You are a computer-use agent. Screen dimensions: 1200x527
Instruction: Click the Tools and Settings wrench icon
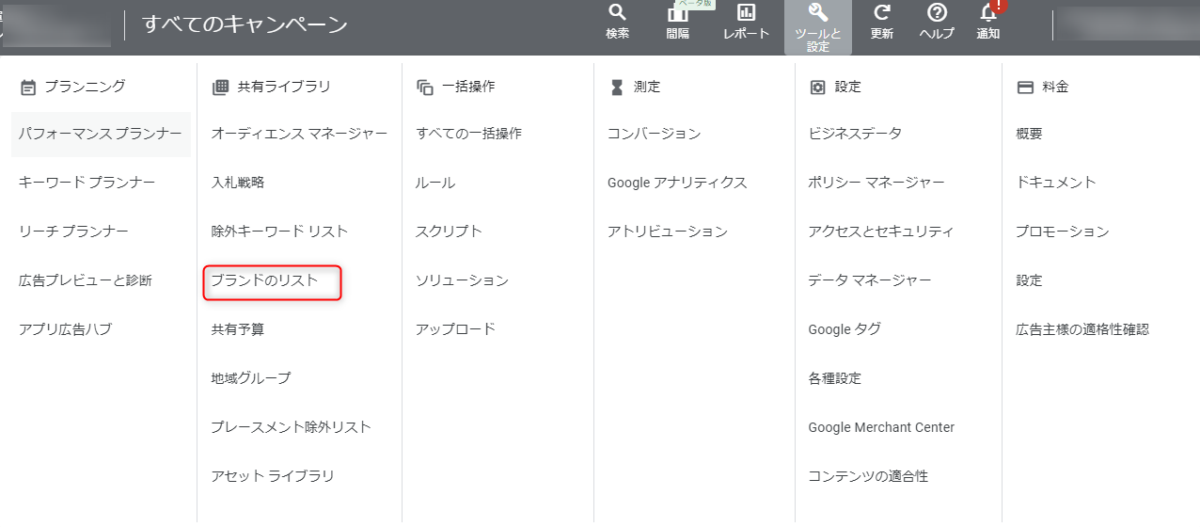[817, 14]
